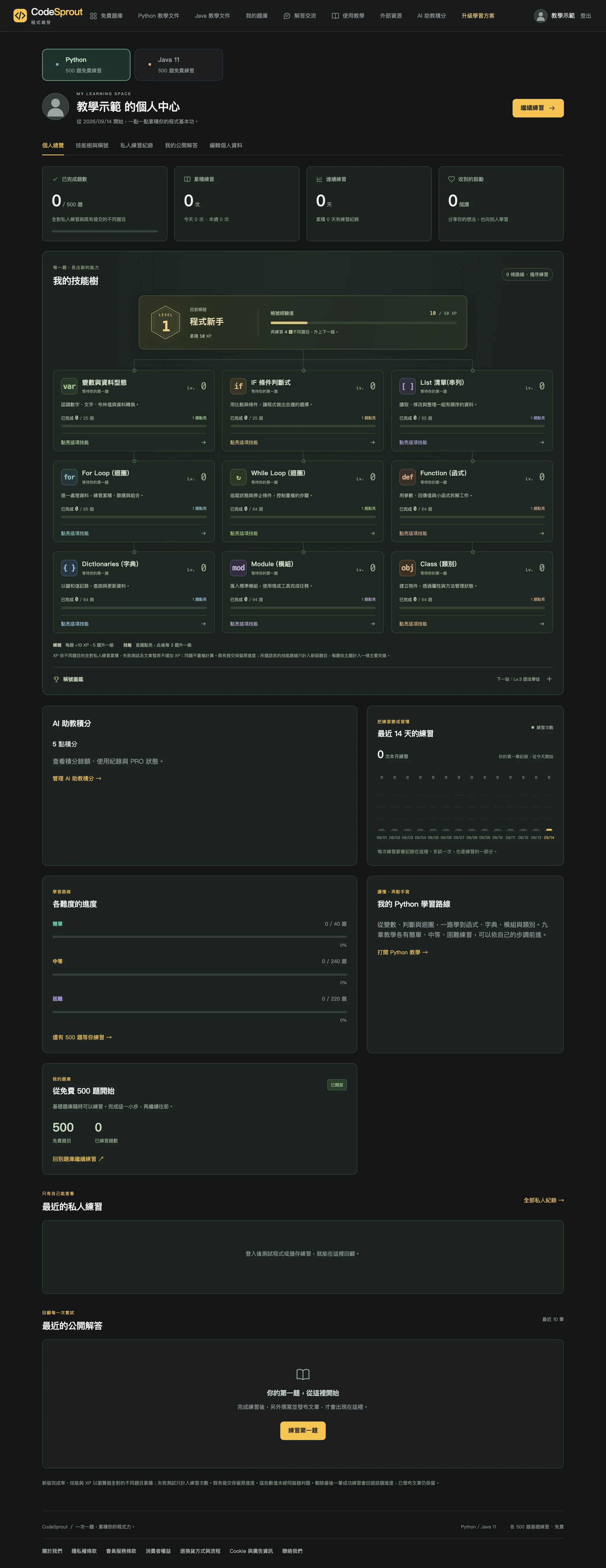This screenshot has width=606, height=1568.
Task: Click the Dictionaries braces icon
Action: (x=69, y=568)
